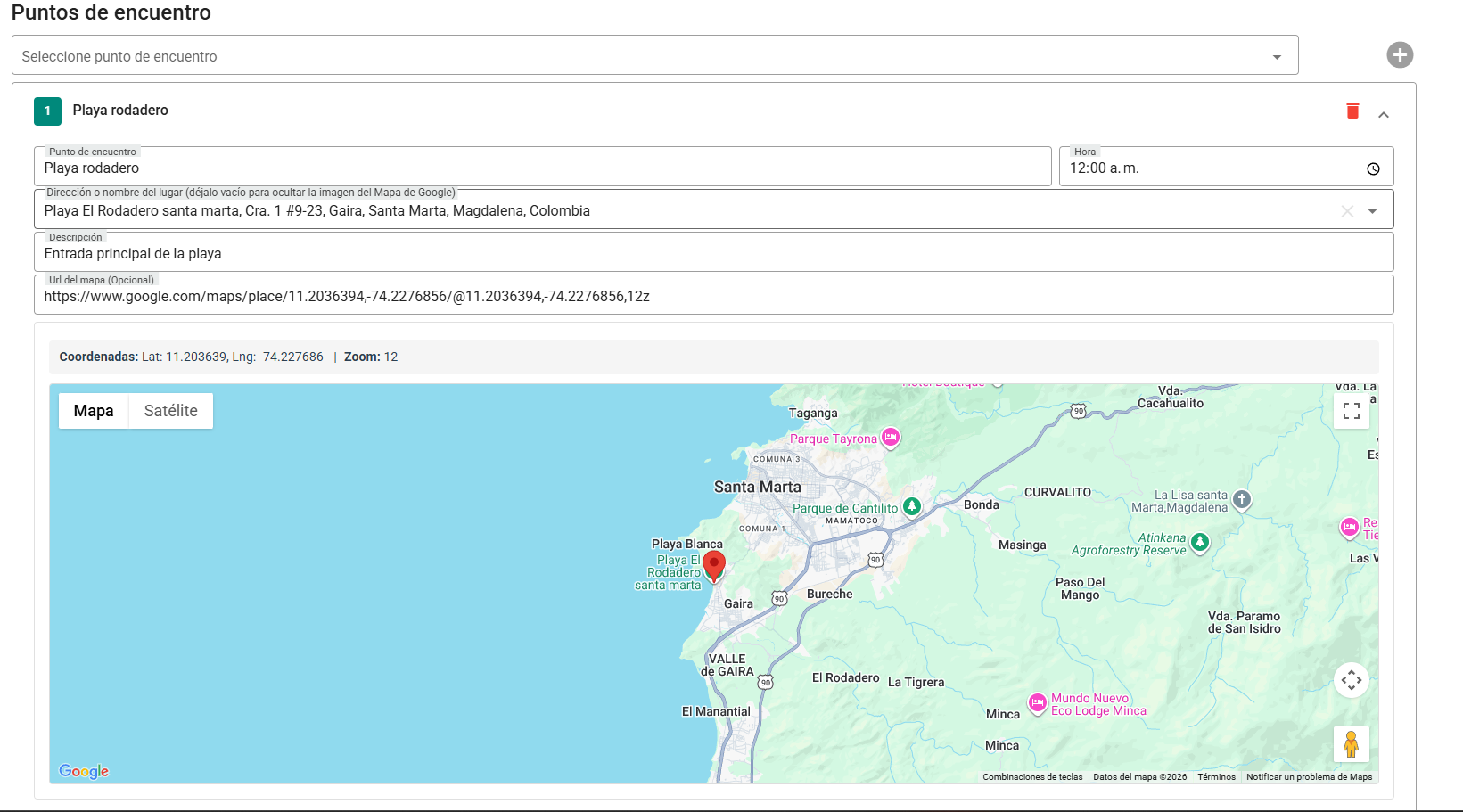Viewport: 1463px width, 812px height.
Task: Click the Parque de Cantilito park marker
Action: pyautogui.click(x=911, y=507)
